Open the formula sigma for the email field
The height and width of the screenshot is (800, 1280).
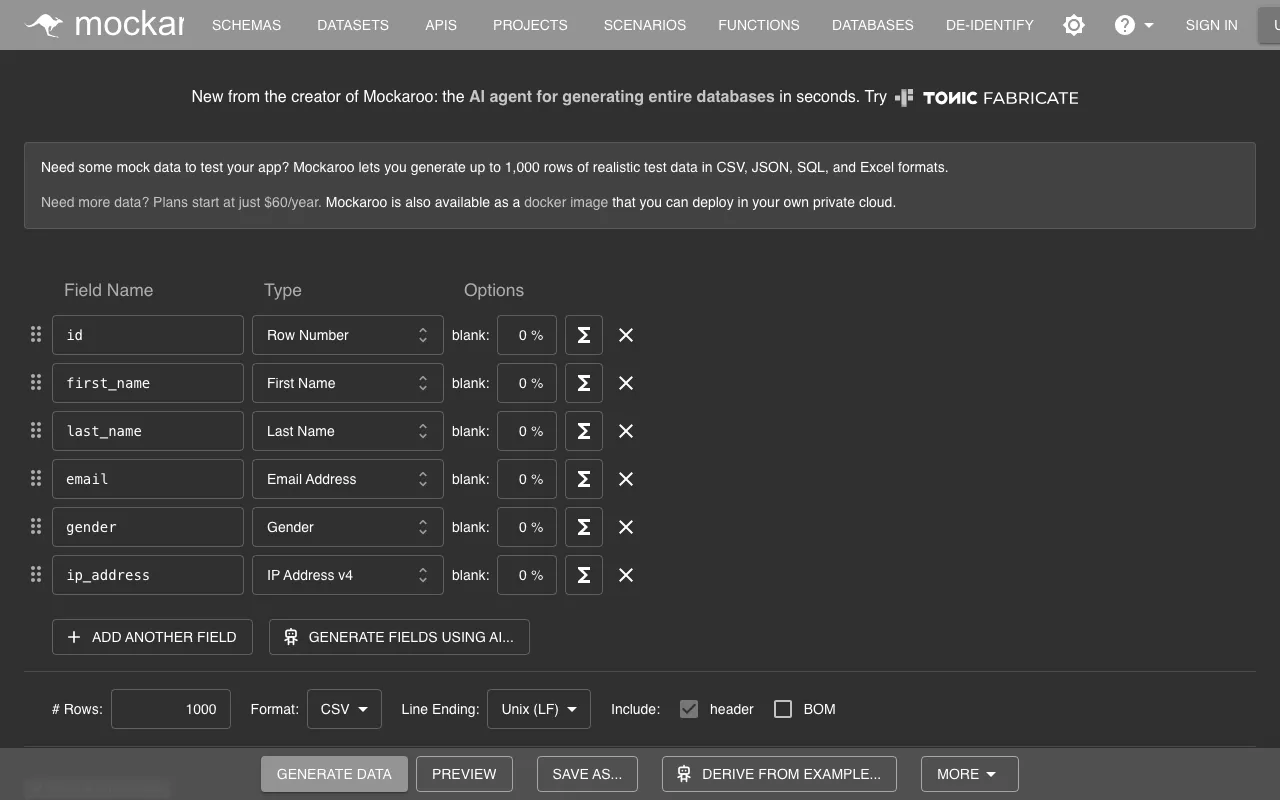coord(584,479)
